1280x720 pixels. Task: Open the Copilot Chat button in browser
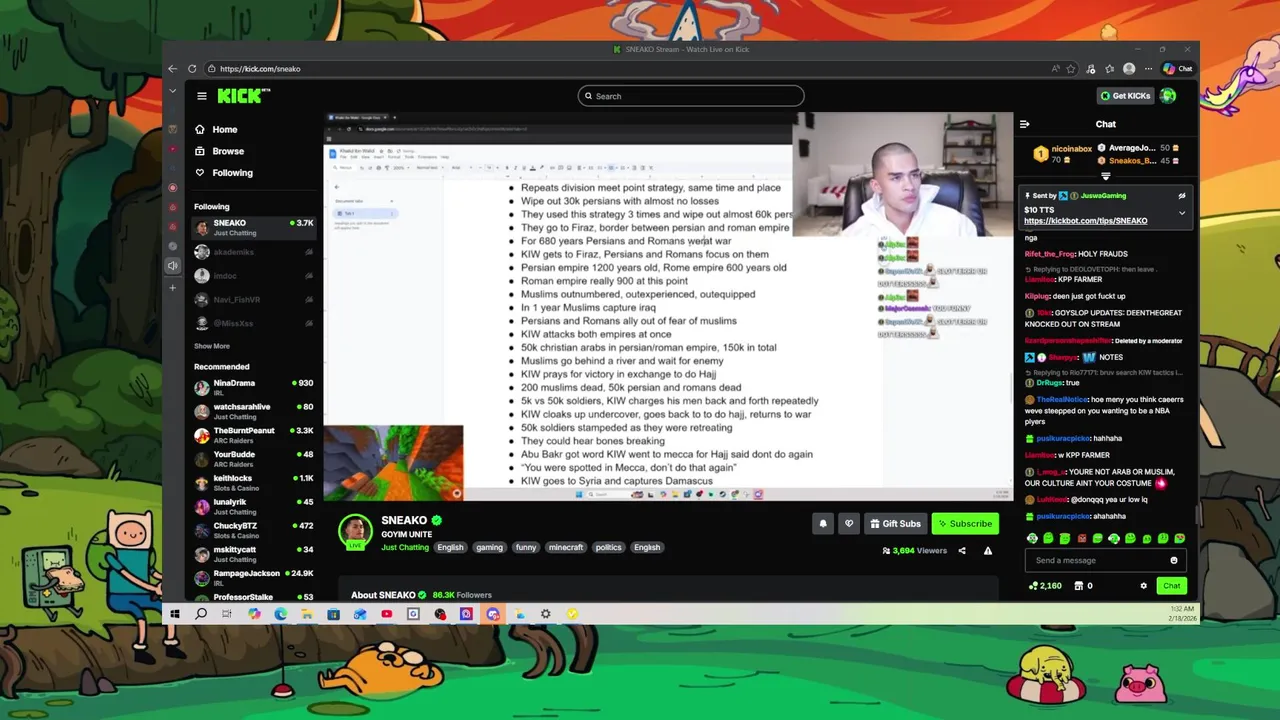coord(1177,69)
